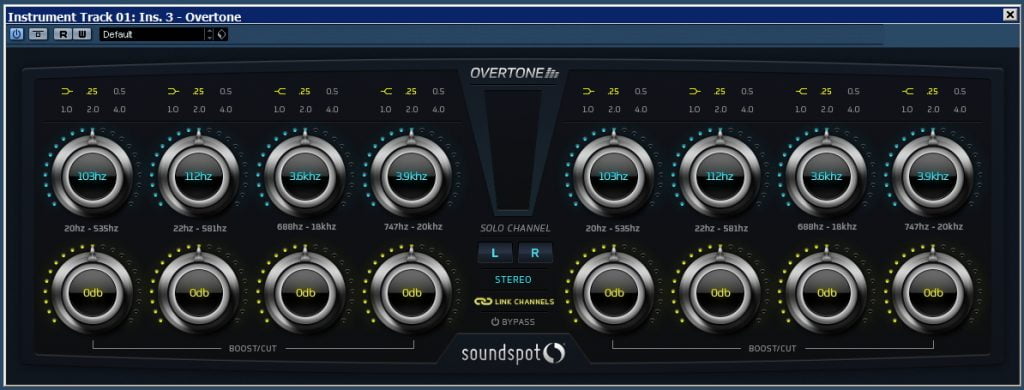Solo the R channel

tap(535, 253)
